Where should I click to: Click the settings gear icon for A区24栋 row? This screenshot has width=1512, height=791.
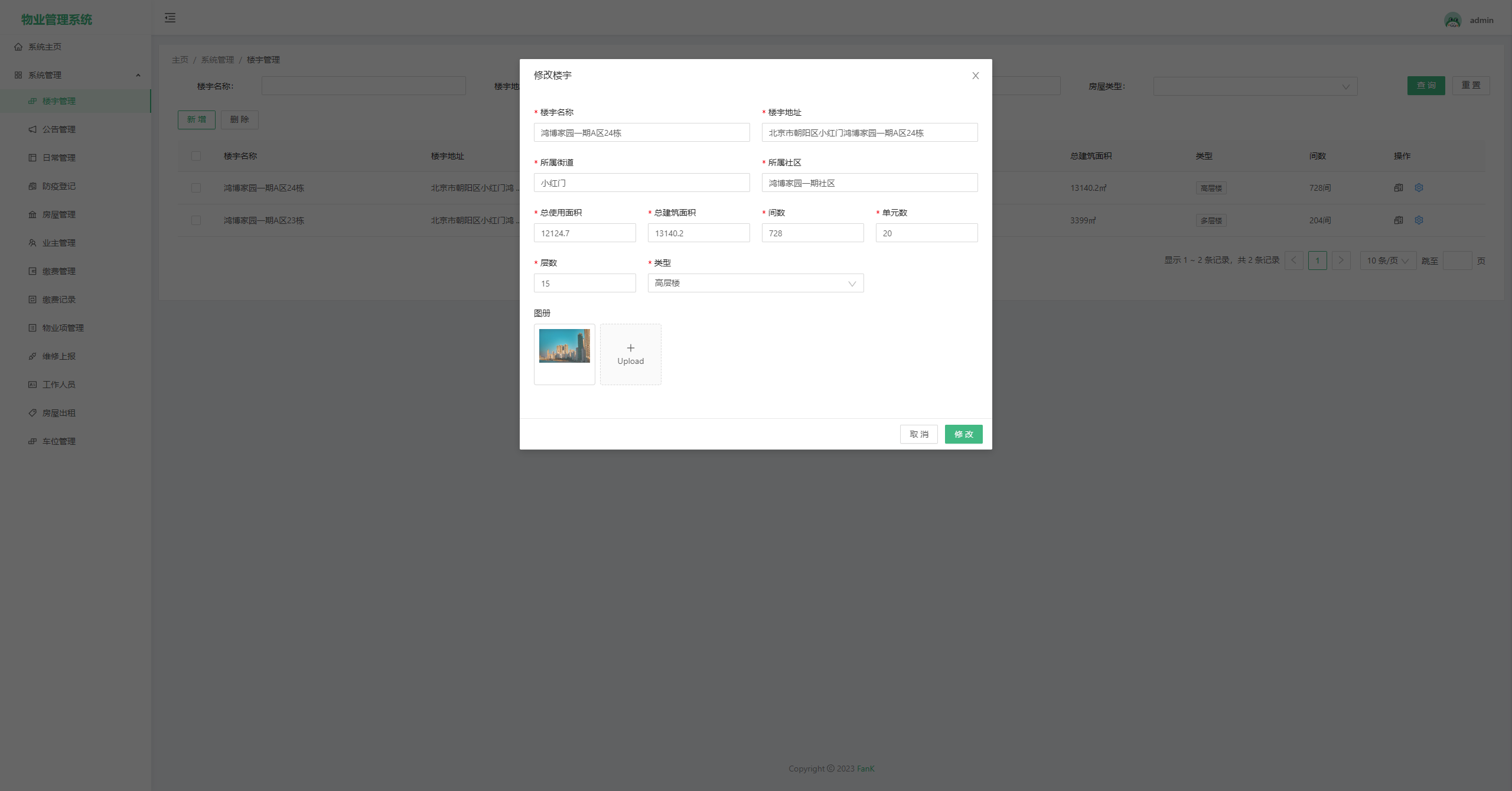[x=1419, y=188]
